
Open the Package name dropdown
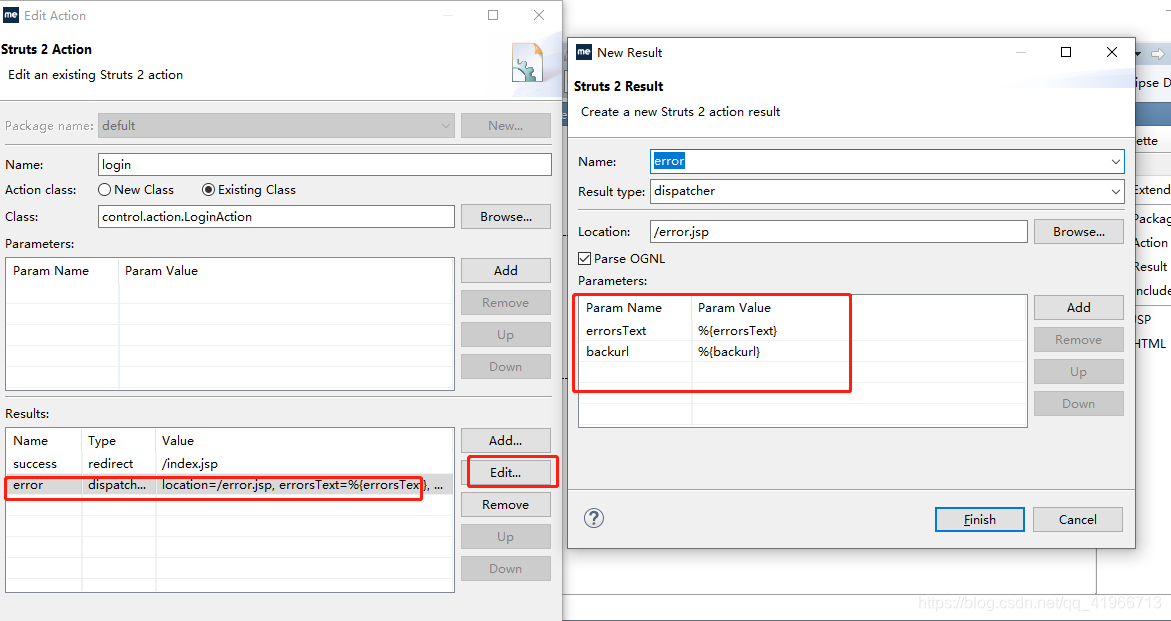tap(446, 125)
